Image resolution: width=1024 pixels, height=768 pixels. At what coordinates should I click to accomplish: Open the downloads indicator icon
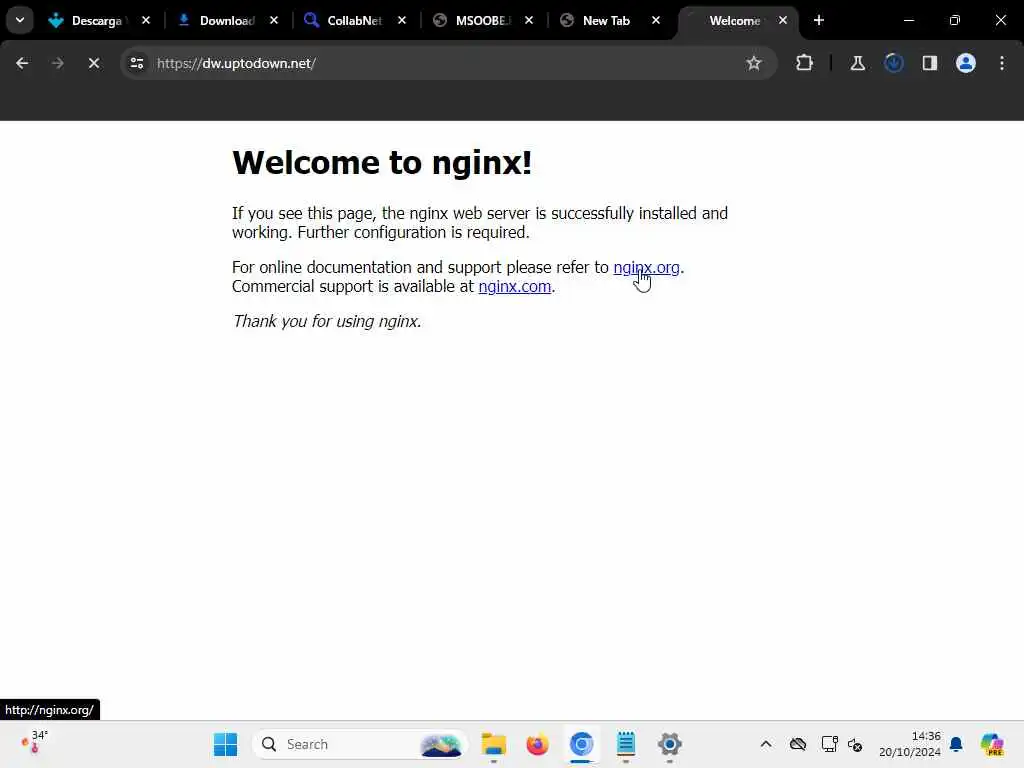click(x=894, y=63)
